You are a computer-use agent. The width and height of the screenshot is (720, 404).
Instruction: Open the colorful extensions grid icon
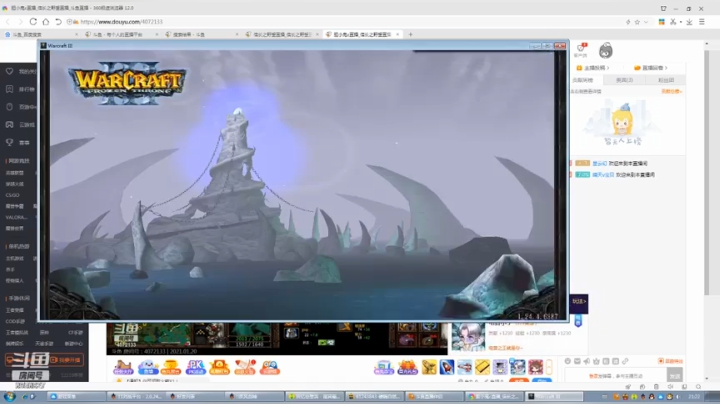click(662, 22)
